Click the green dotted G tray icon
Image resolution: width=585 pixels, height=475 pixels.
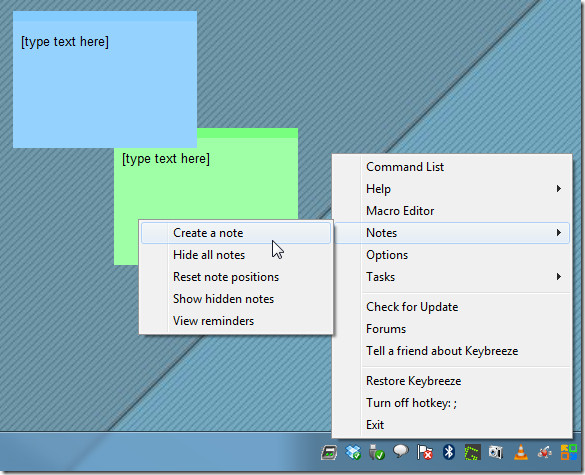[472, 452]
